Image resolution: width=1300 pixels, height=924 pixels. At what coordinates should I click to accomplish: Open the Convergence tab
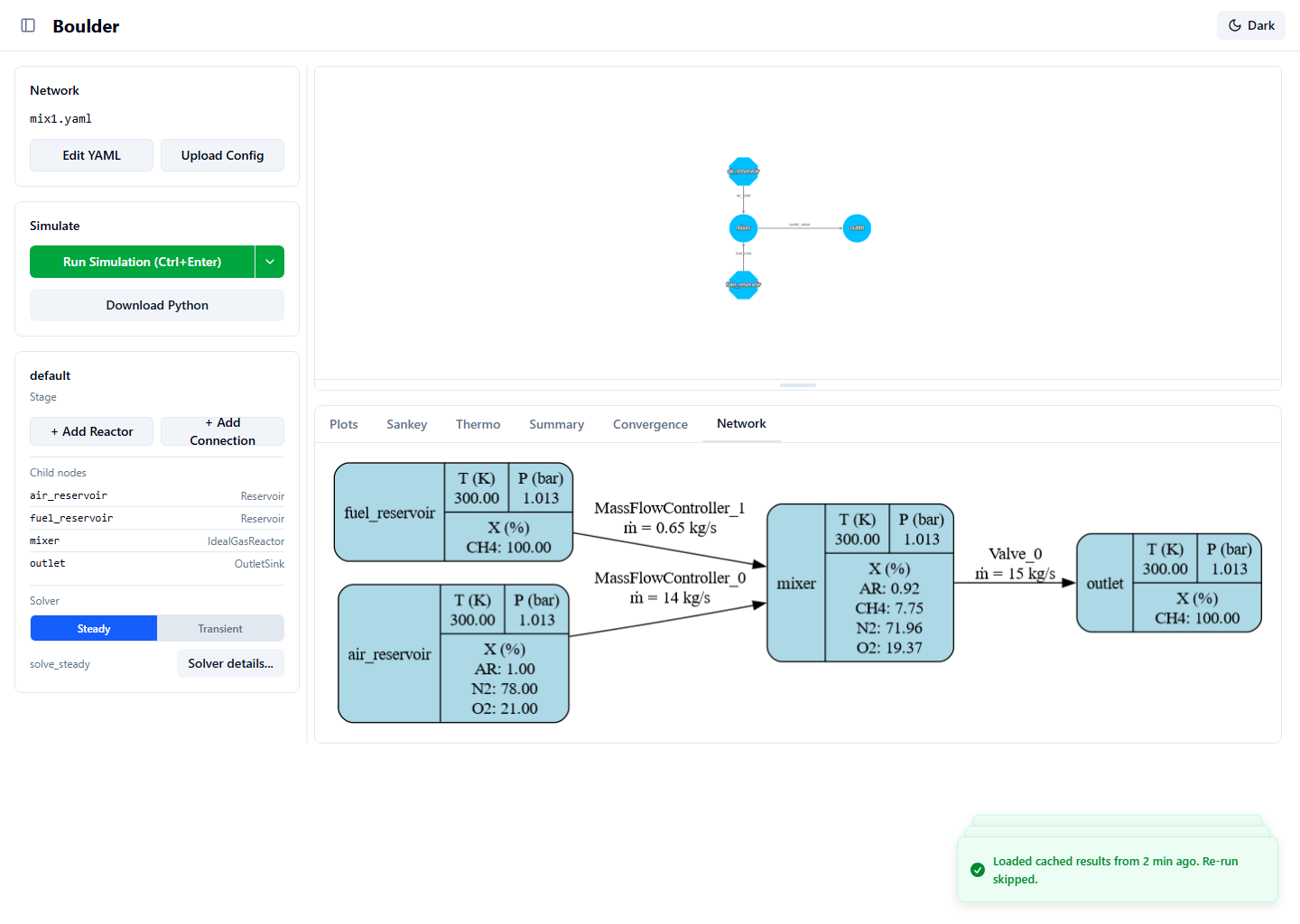point(650,424)
